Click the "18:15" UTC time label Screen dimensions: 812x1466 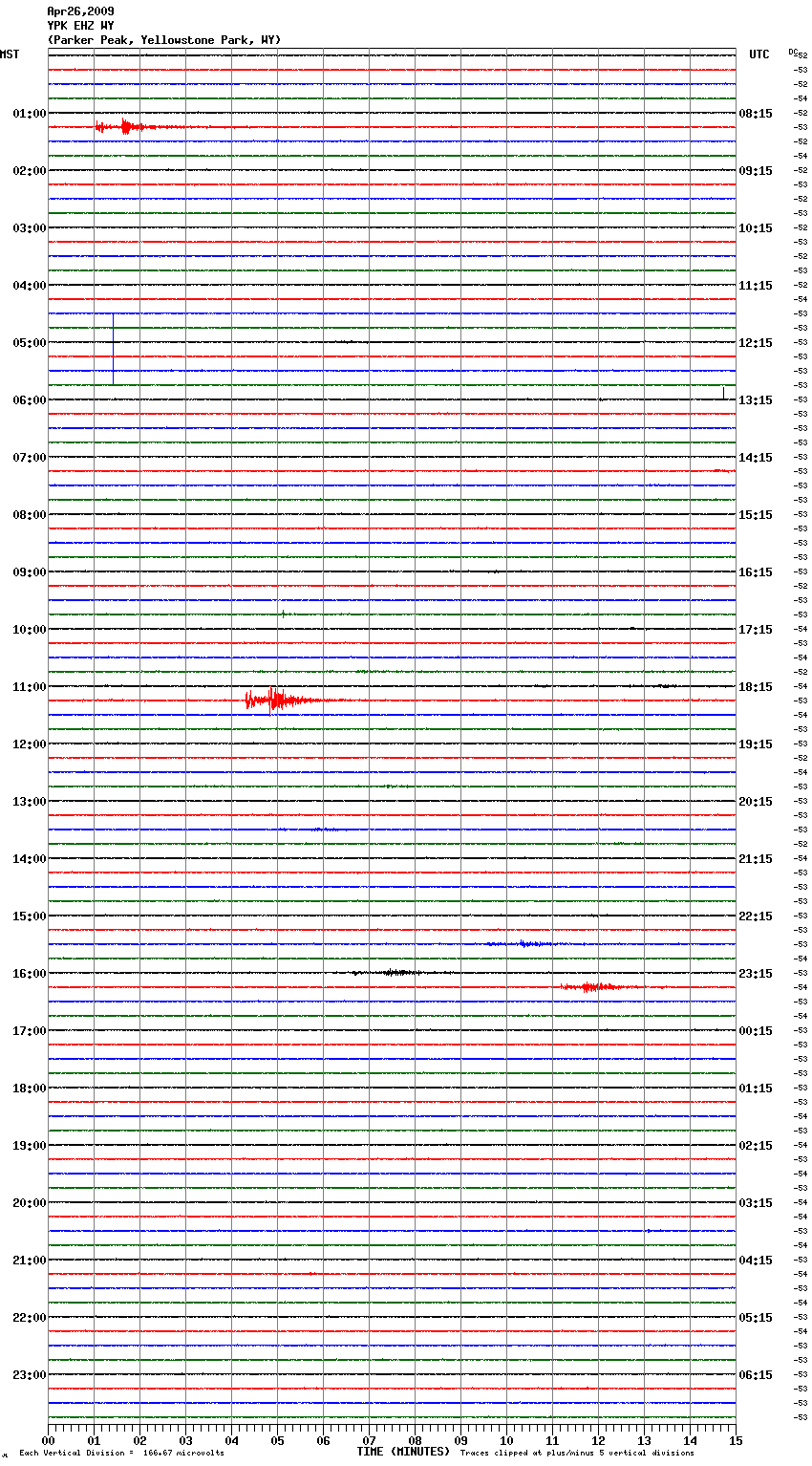pos(756,687)
